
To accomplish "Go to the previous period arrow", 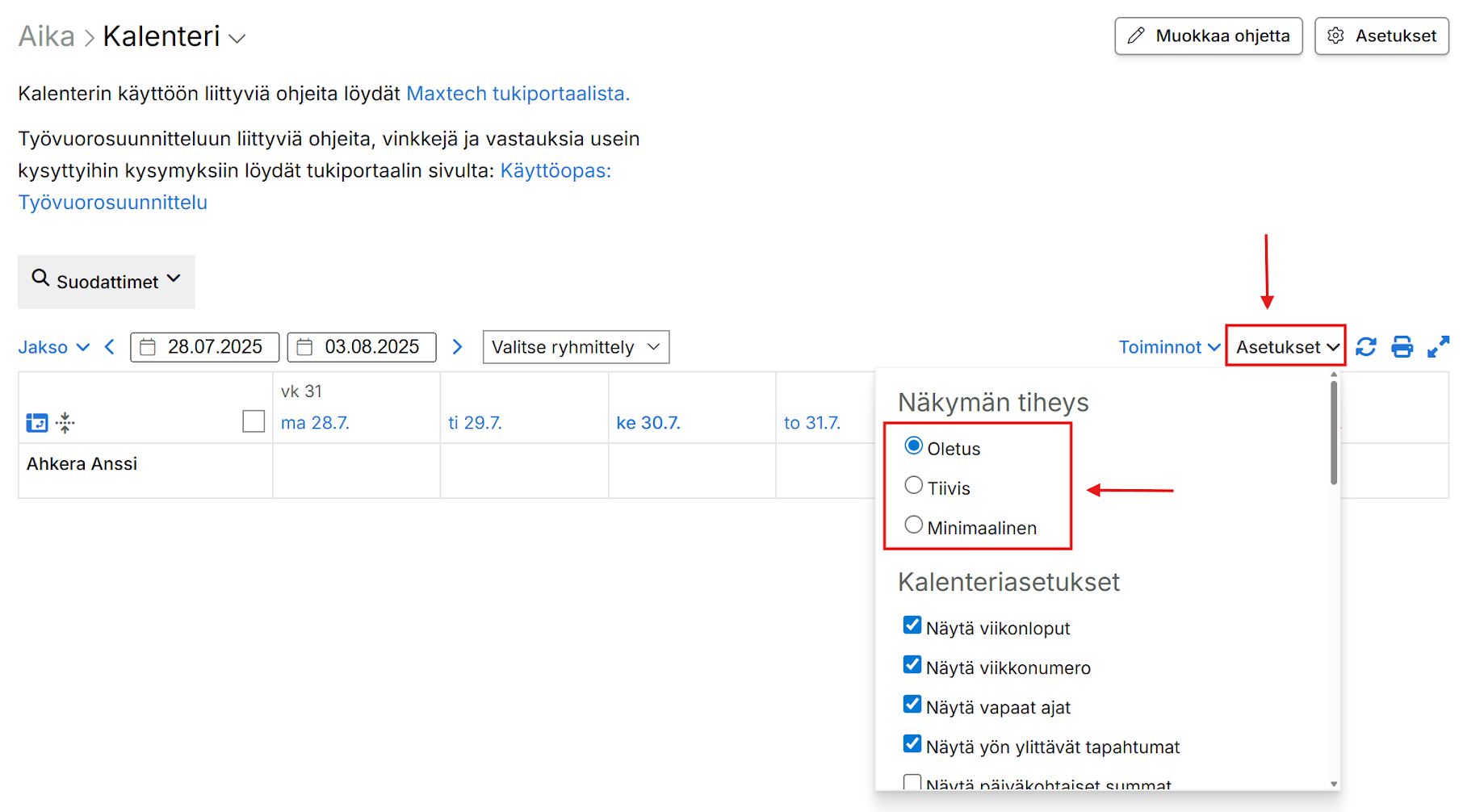I will point(110,347).
